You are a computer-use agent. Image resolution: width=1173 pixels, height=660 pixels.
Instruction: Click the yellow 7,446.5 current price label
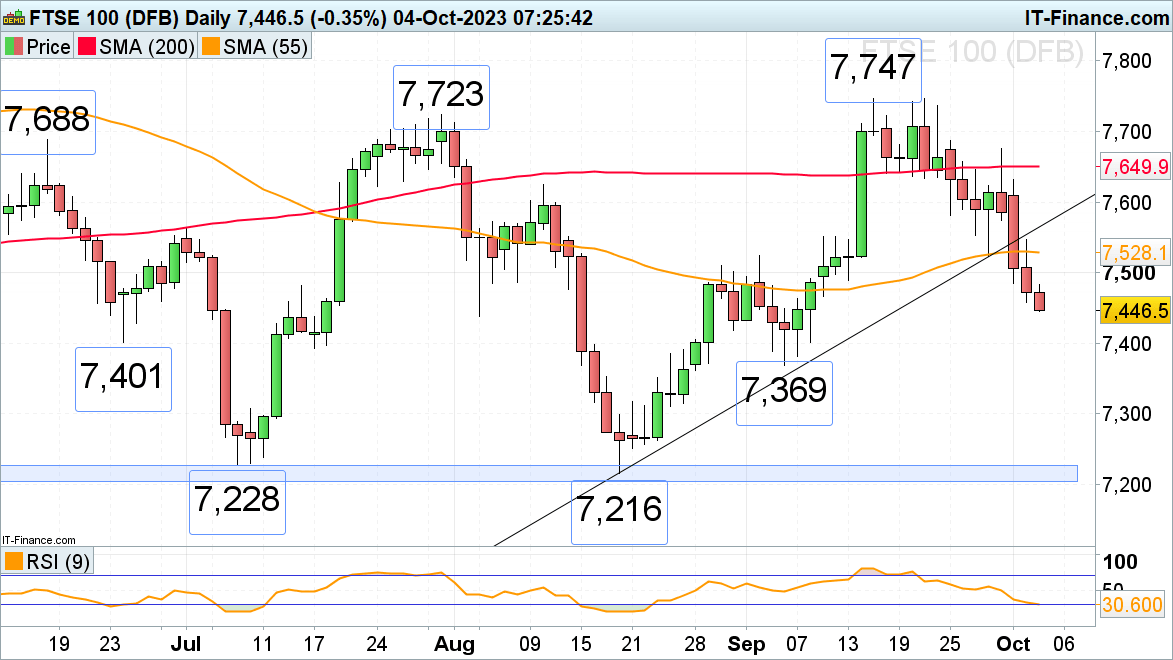1135,310
